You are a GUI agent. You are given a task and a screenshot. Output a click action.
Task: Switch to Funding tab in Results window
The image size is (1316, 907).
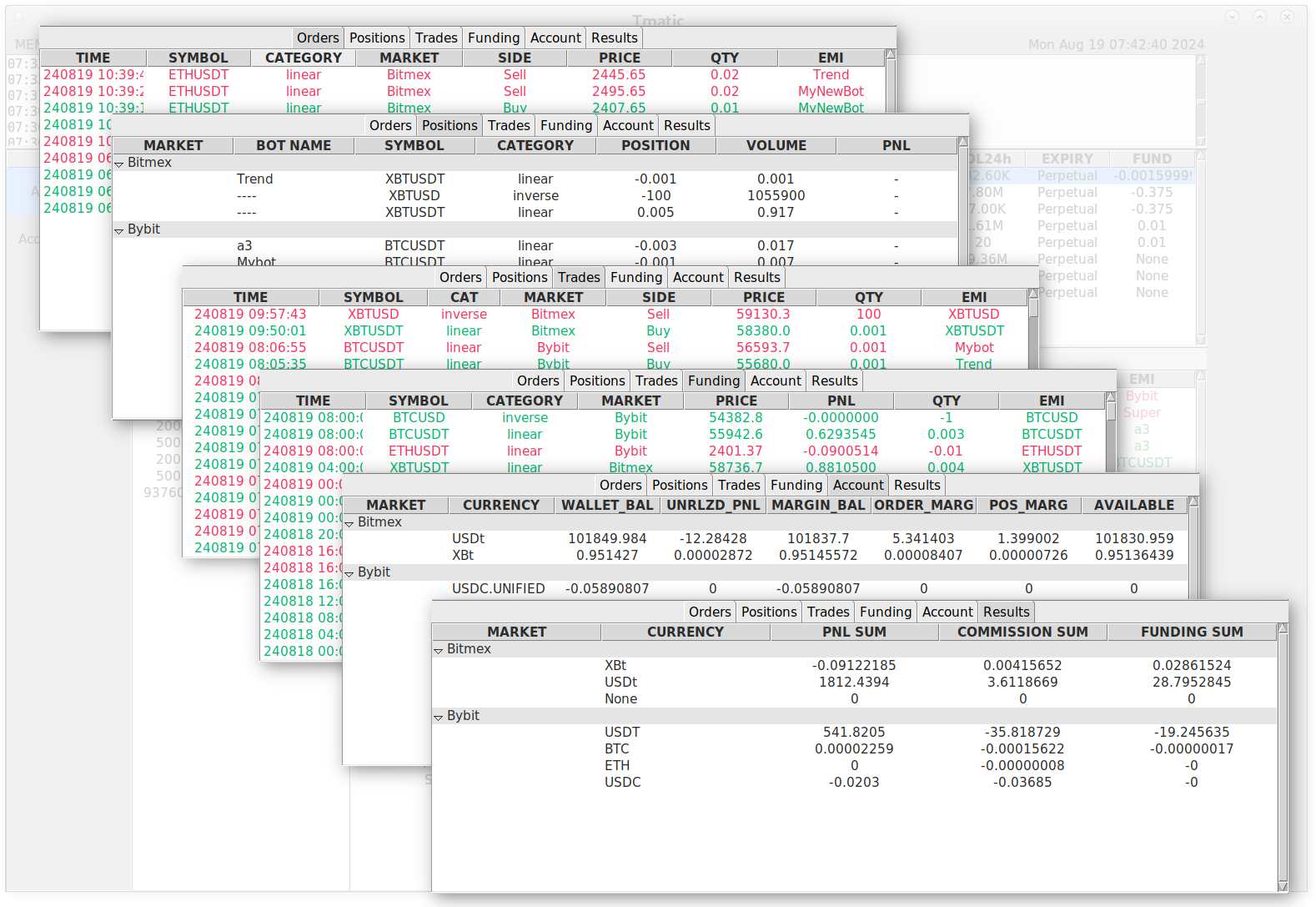click(x=886, y=612)
